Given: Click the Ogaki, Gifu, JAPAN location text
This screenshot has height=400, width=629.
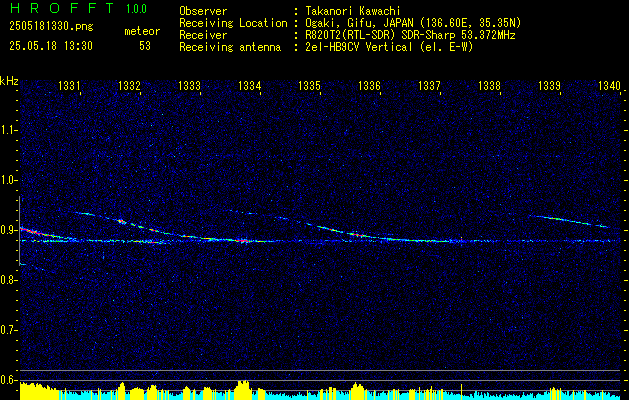Looking at the screenshot, I should (x=413, y=23).
